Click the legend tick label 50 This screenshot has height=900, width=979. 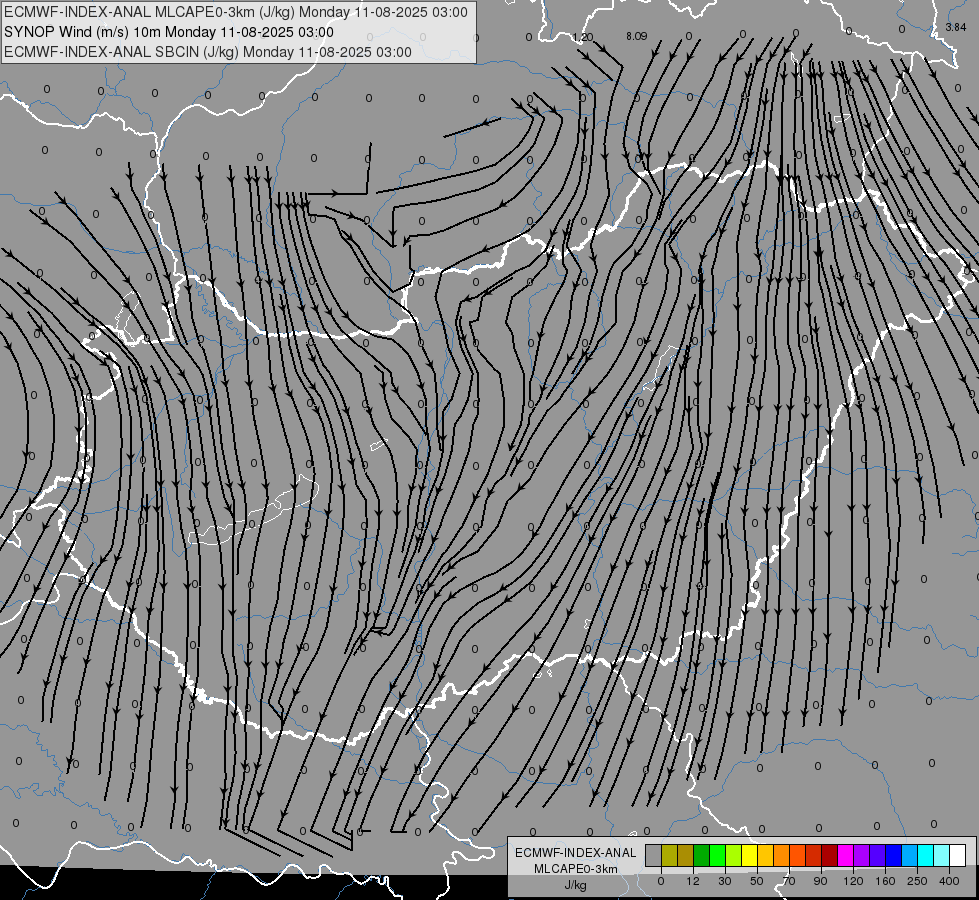757,881
